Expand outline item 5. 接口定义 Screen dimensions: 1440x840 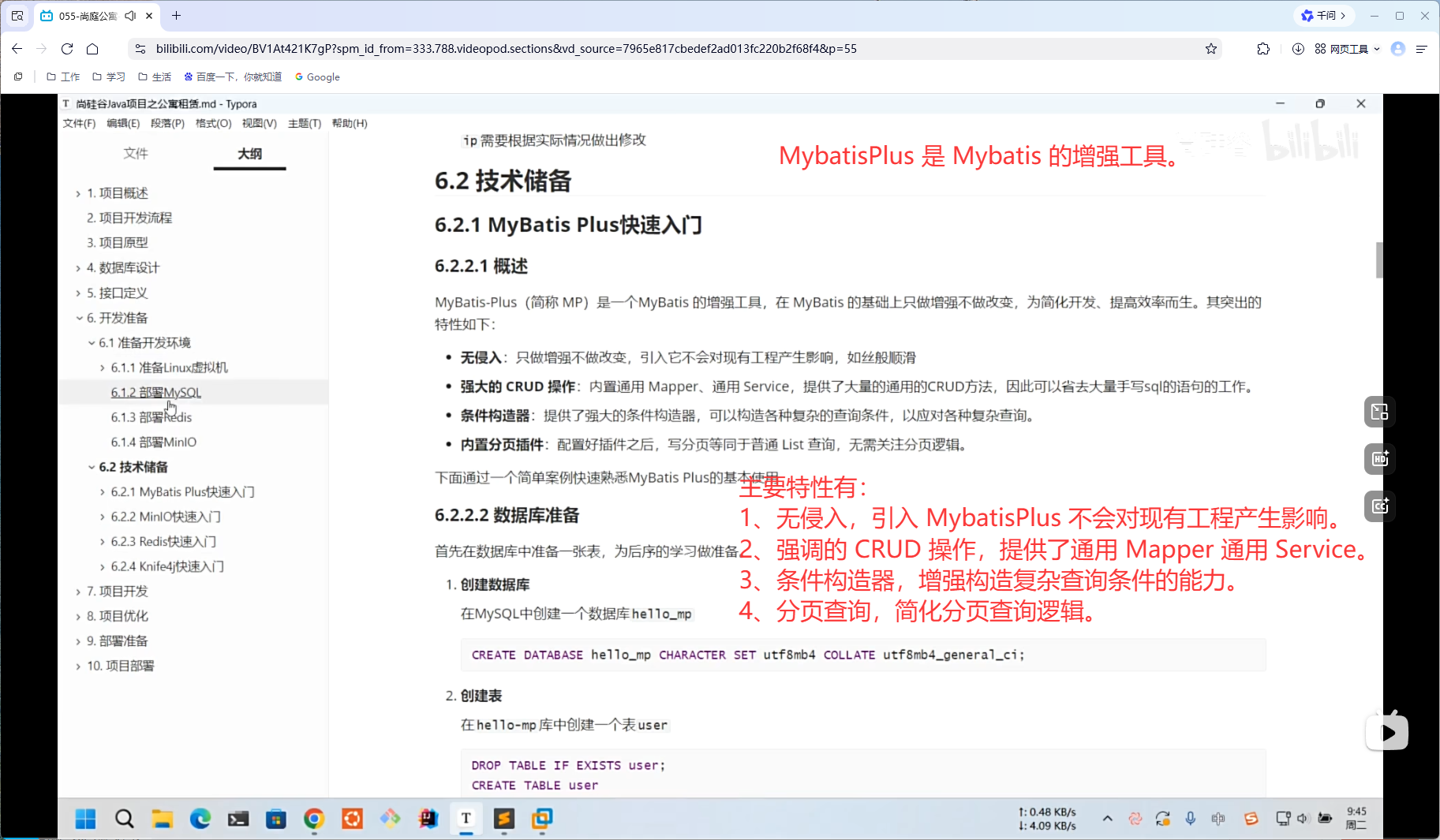pos(78,293)
